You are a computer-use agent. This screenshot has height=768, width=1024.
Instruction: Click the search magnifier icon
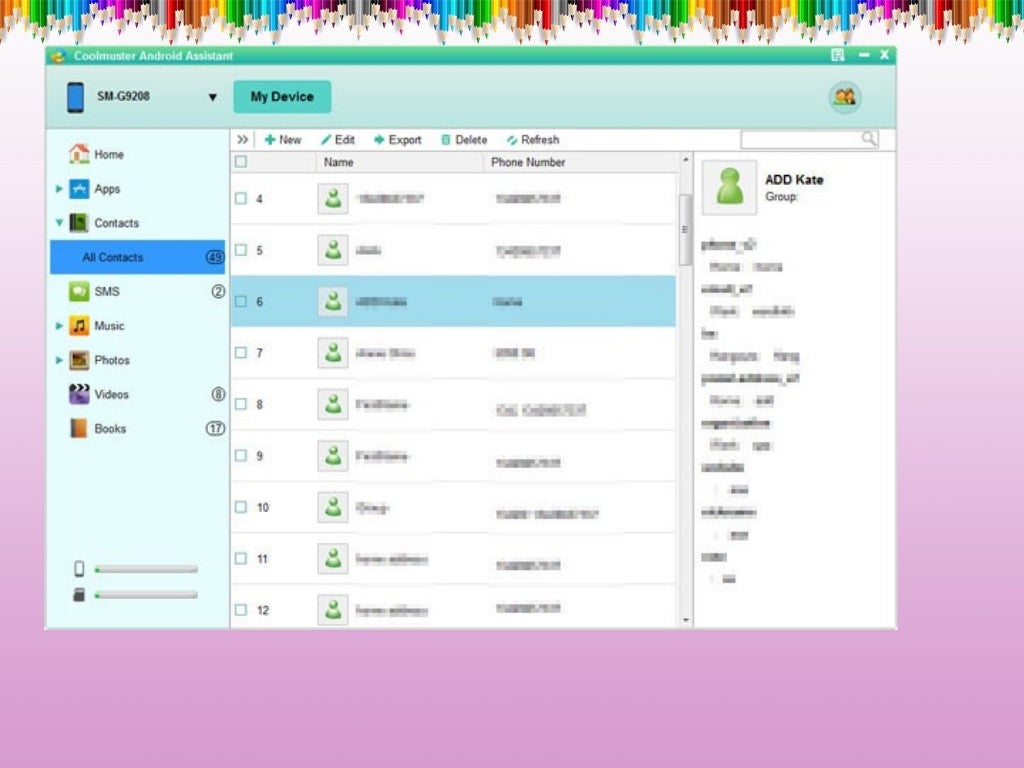869,138
